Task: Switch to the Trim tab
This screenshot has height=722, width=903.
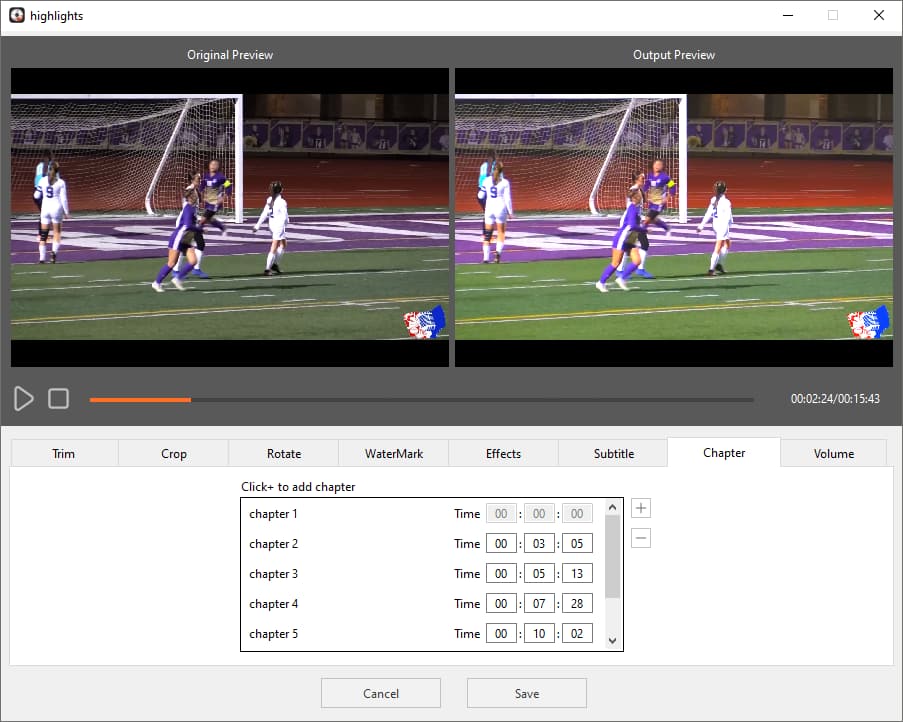Action: 63,453
